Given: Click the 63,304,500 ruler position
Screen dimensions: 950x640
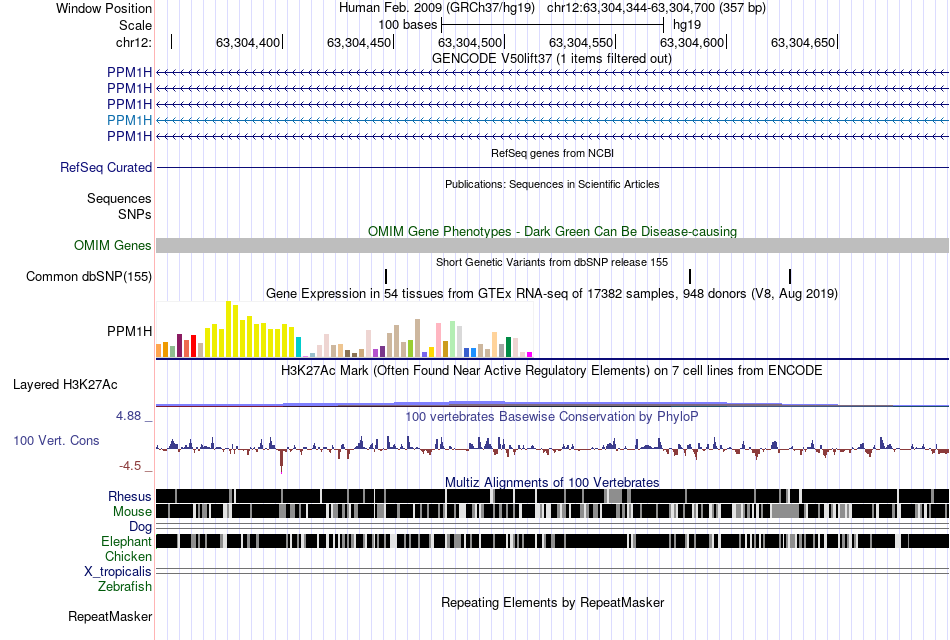Looking at the screenshot, I should click(470, 42).
